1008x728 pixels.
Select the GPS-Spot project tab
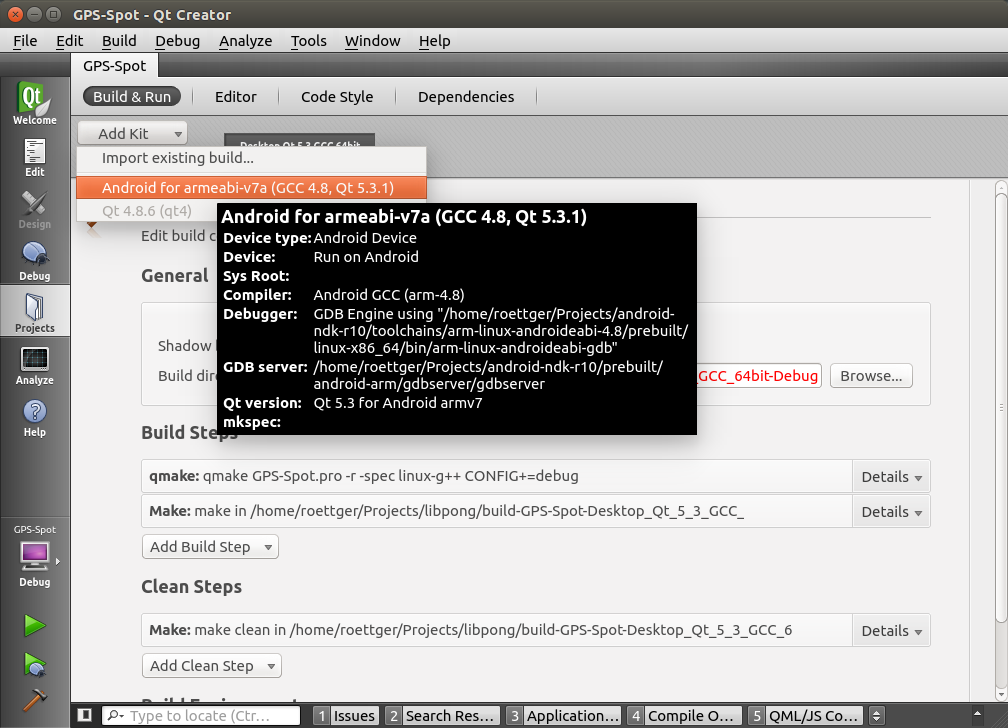[x=114, y=66]
